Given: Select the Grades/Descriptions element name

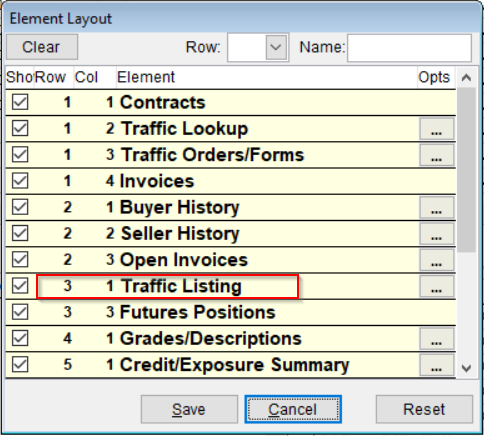Looking at the screenshot, I should coord(211,339).
